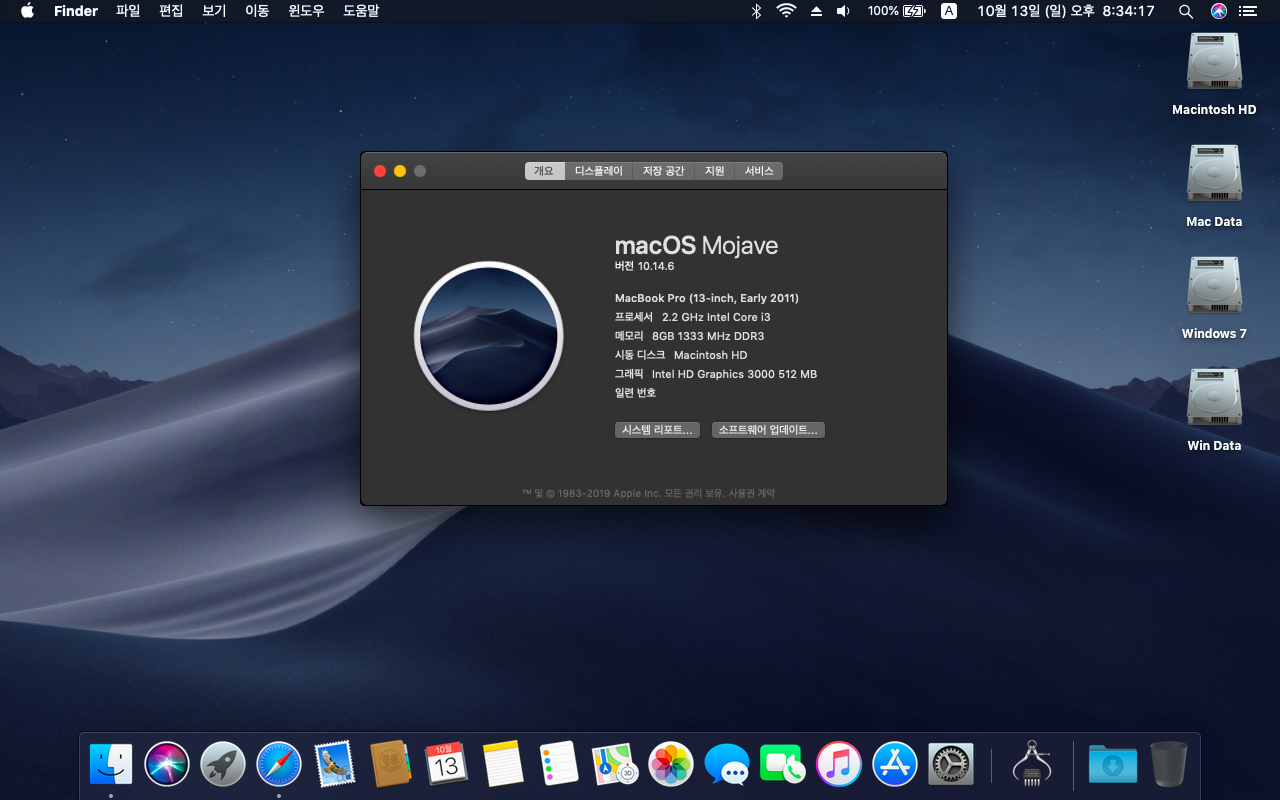
Task: Minimize the About This Mac window
Action: pyautogui.click(x=400, y=171)
